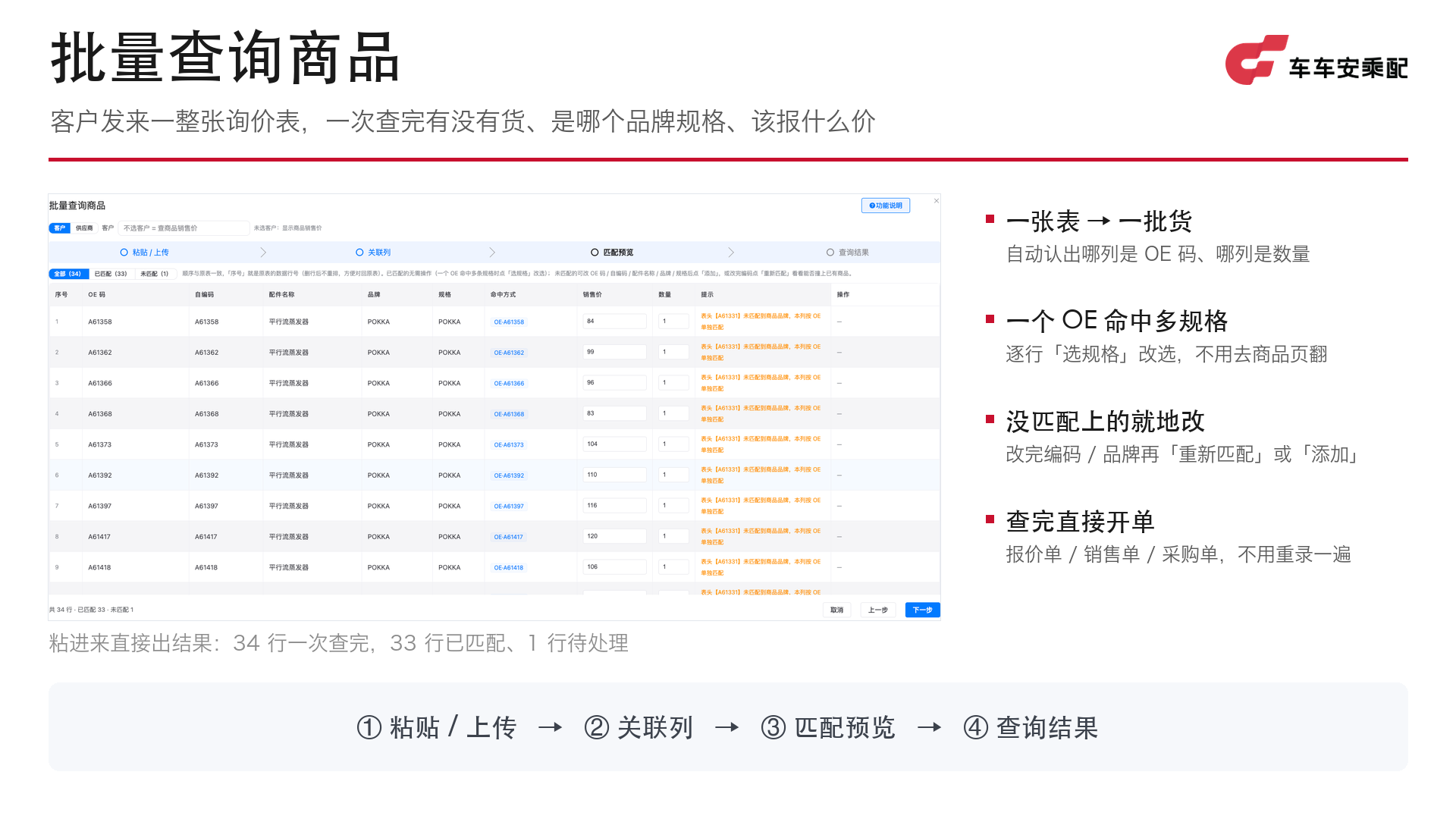This screenshot has width=1456, height=819.
Task: Click quantity field in A61358 row
Action: pyautogui.click(x=673, y=322)
